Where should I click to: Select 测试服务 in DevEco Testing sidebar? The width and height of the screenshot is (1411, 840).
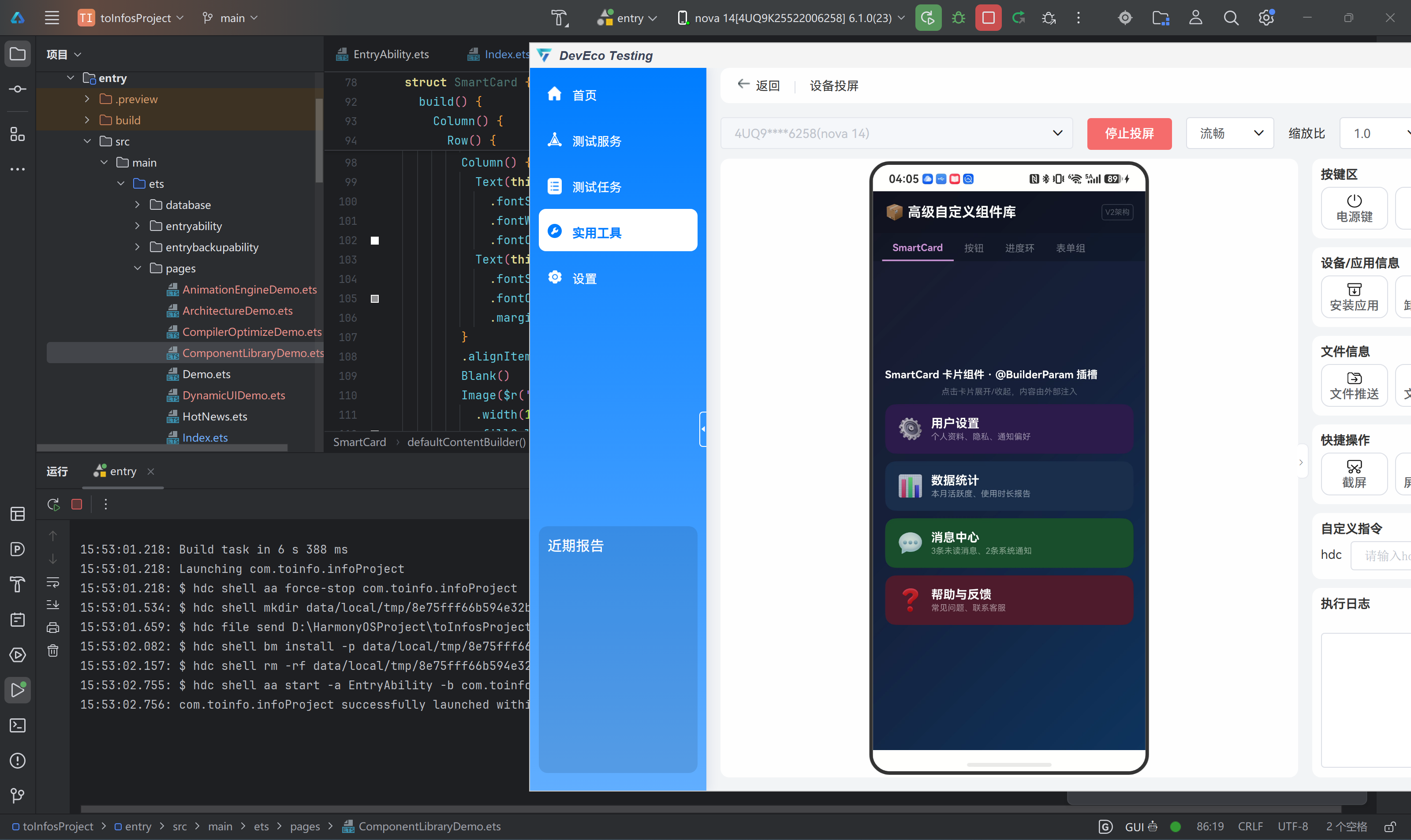pyautogui.click(x=618, y=141)
